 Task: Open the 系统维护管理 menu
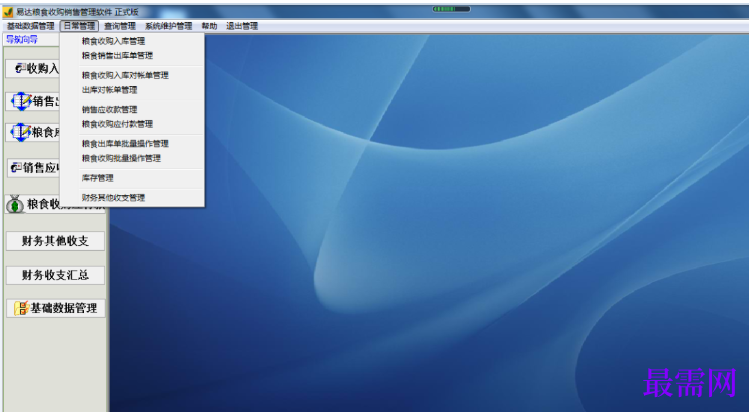[x=169, y=26]
